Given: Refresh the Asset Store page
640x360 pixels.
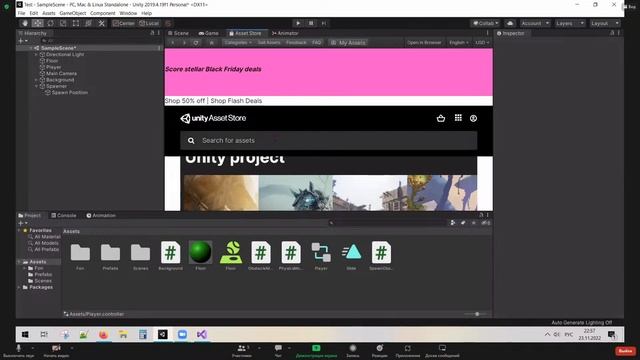Looking at the screenshot, I should tap(196, 42).
